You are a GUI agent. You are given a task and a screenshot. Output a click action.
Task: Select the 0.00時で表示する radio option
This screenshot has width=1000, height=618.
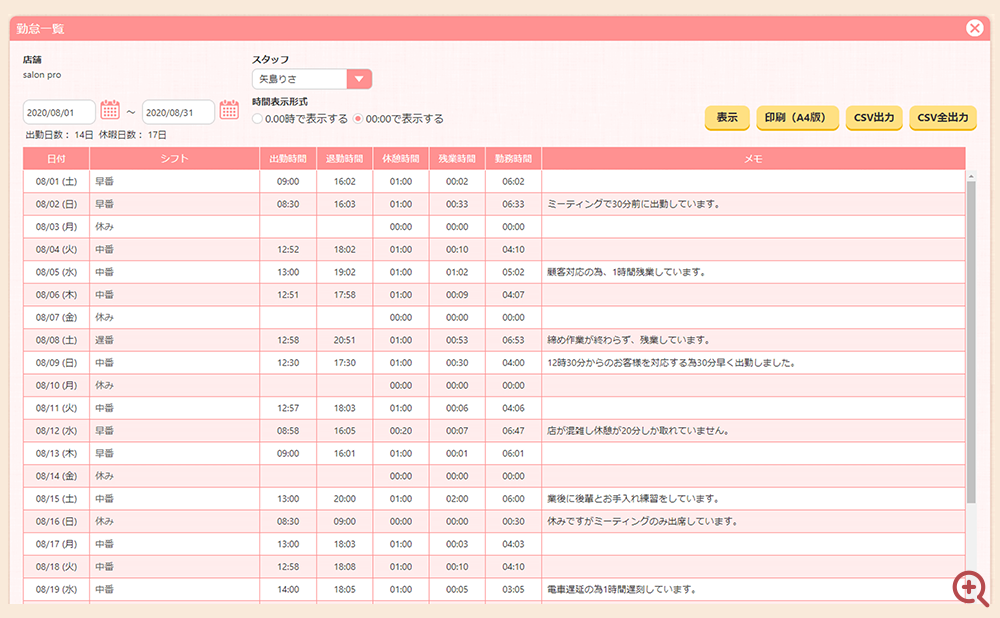[x=257, y=119]
